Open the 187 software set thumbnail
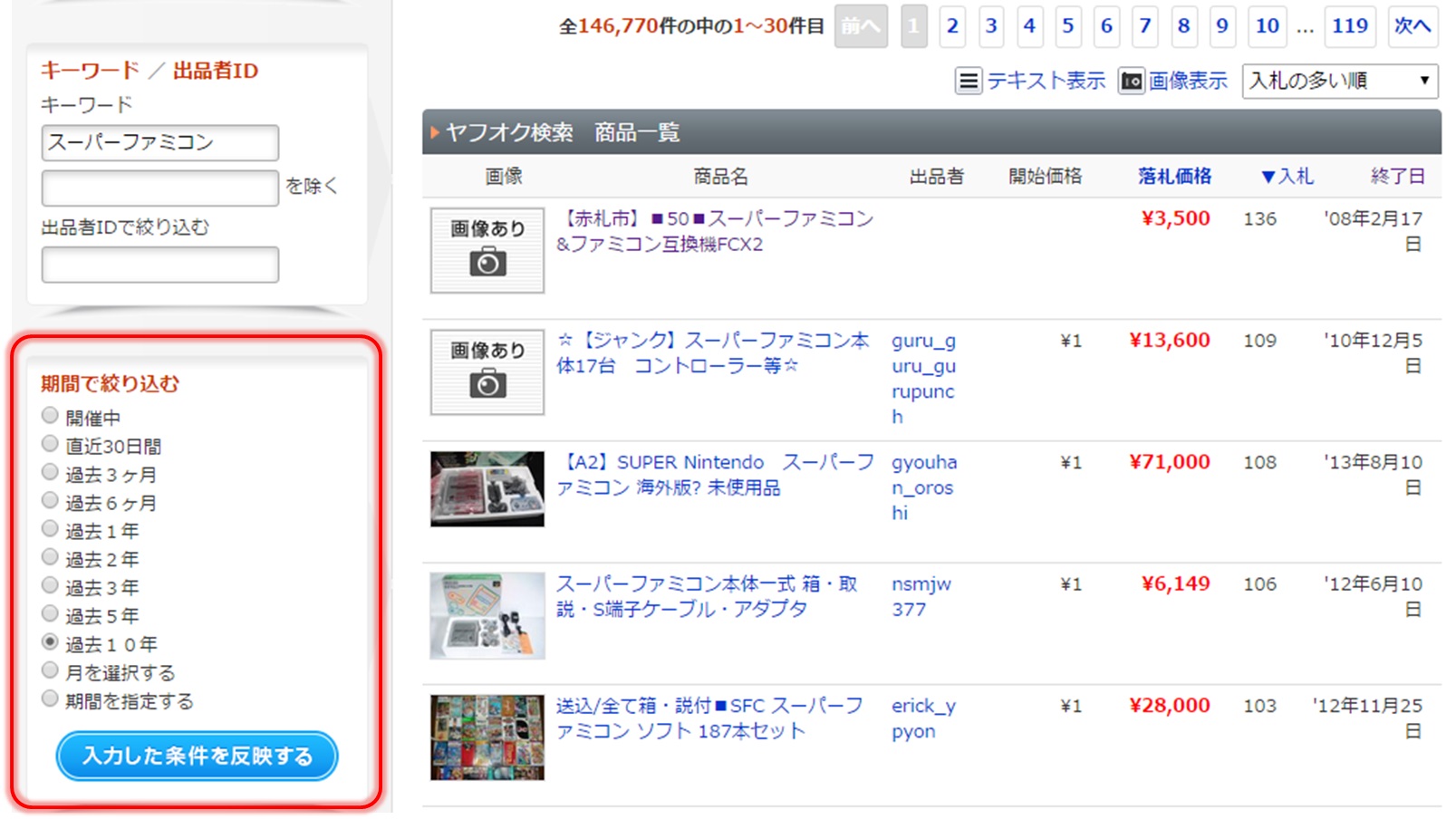The image size is (1456, 819). tap(487, 737)
